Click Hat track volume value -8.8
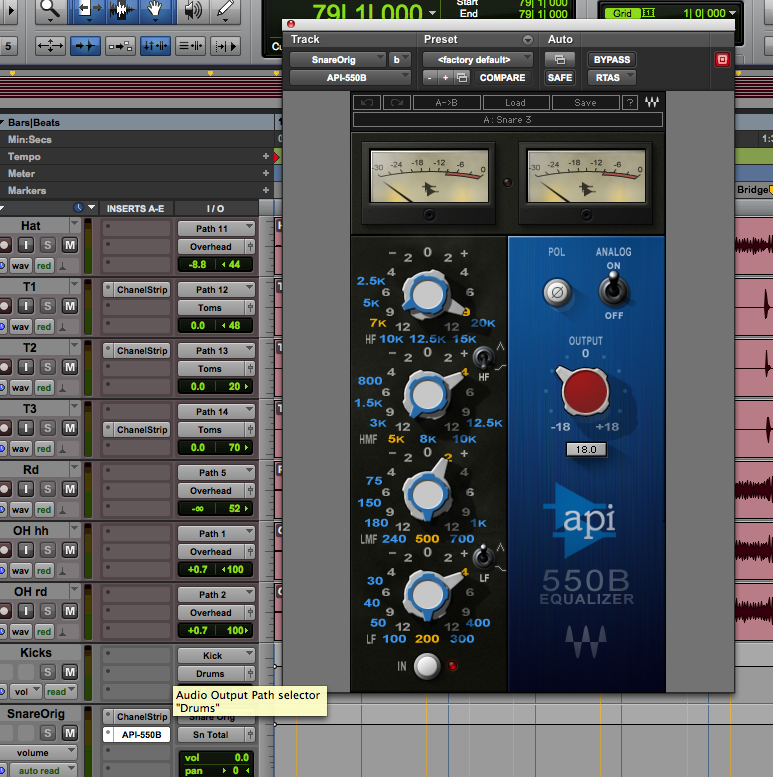Screen dimensions: 773x777 click(198, 265)
